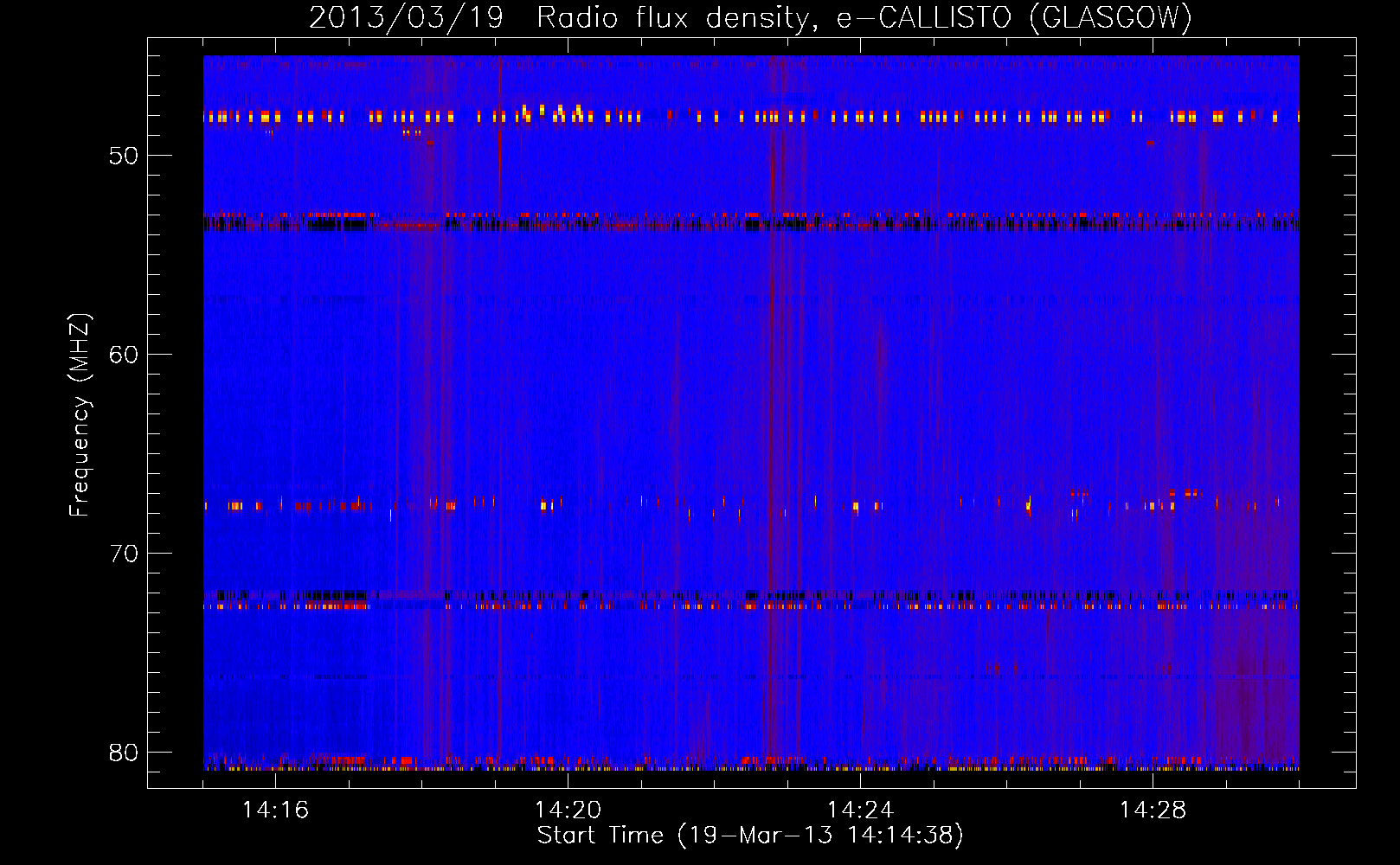Click the 14:24 time tick label
The width and height of the screenshot is (1400, 865).
860,811
